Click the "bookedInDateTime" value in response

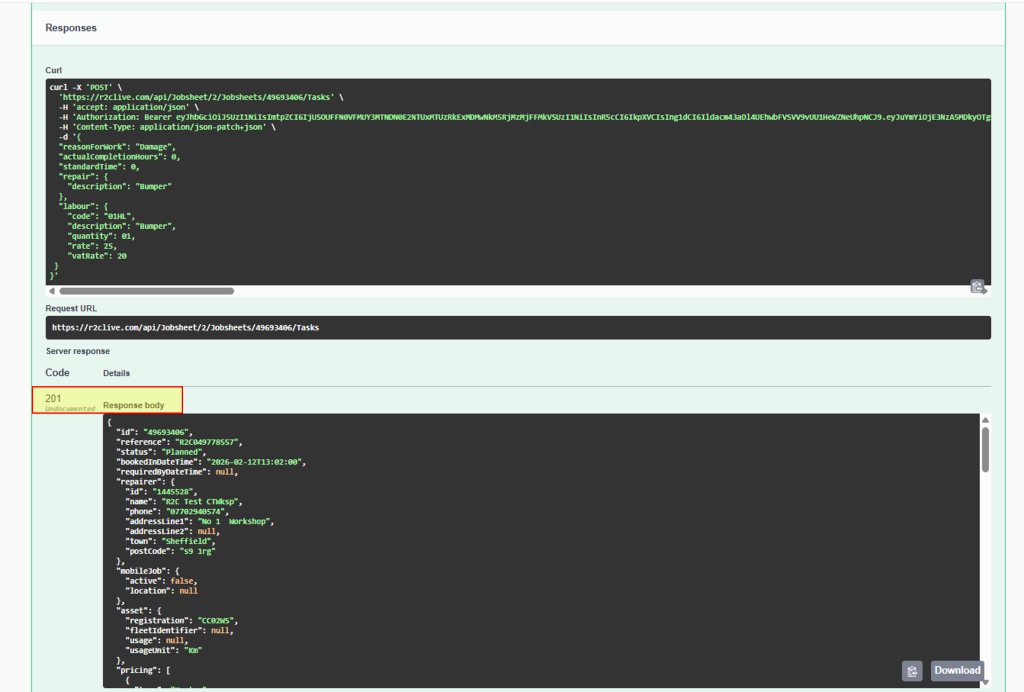pos(254,461)
